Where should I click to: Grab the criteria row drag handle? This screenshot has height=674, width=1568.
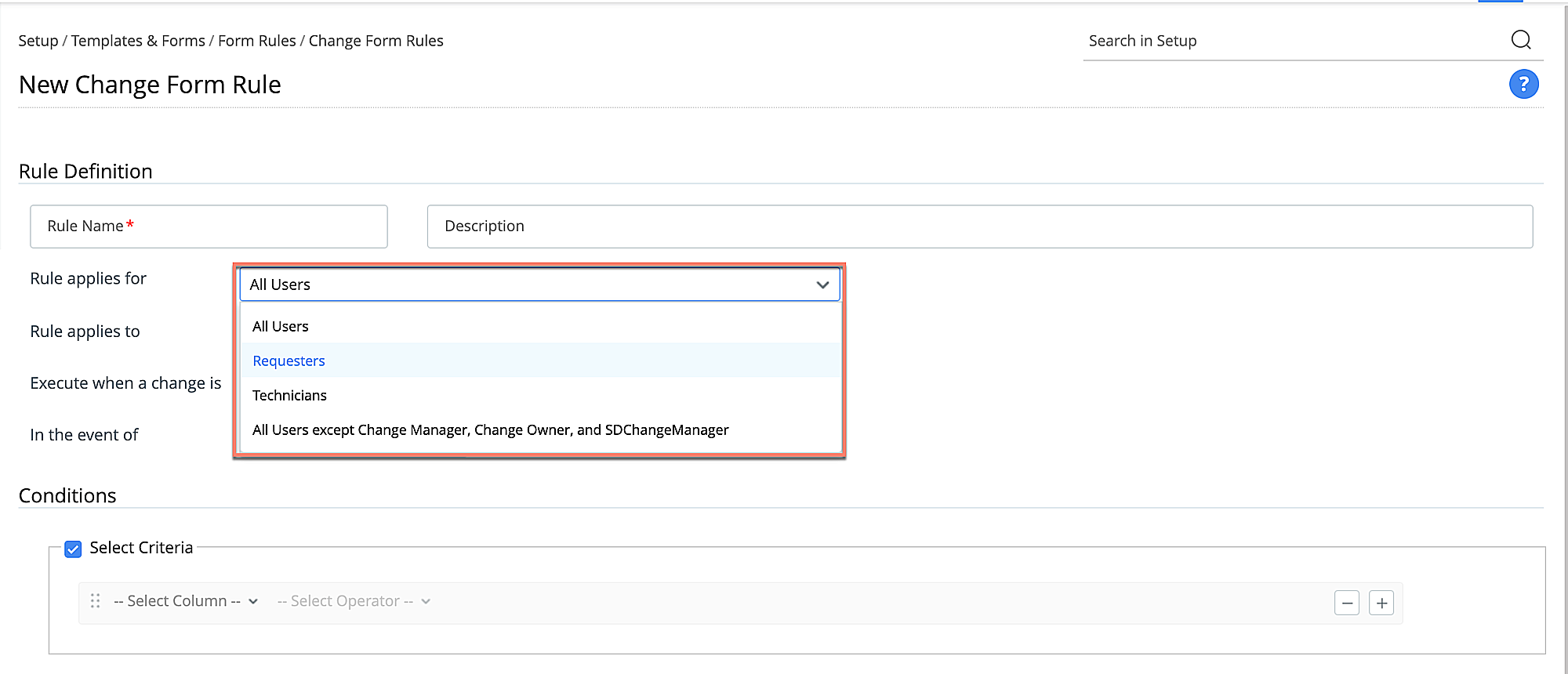click(x=95, y=601)
